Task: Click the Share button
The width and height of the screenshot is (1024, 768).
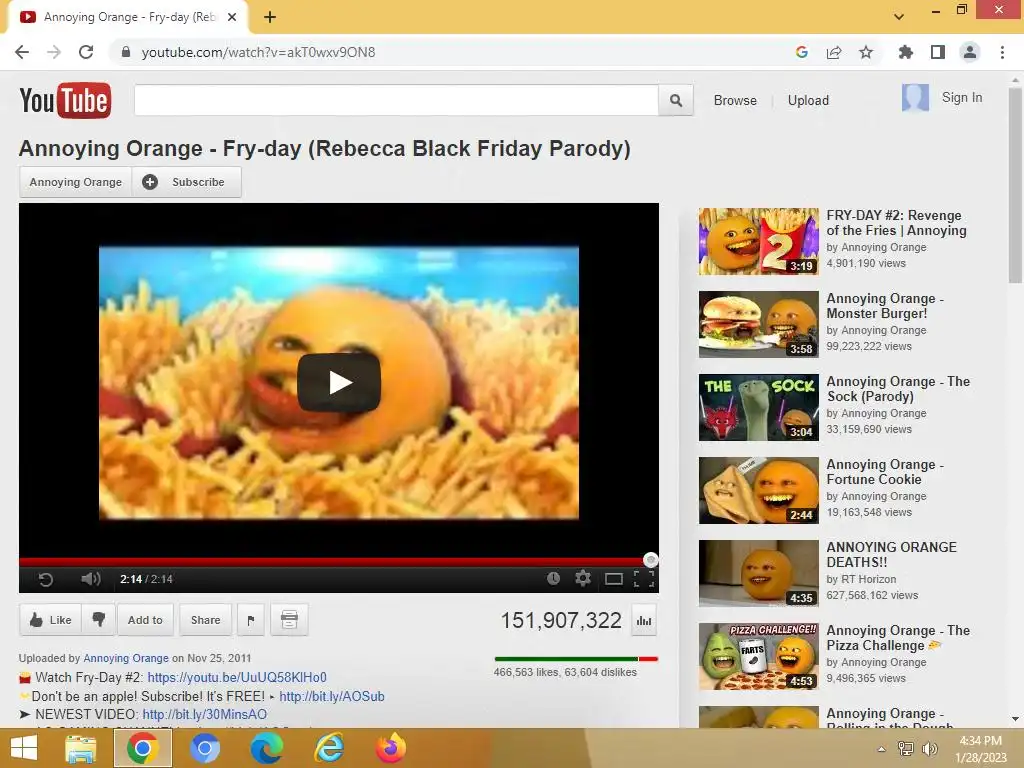Action: click(205, 620)
